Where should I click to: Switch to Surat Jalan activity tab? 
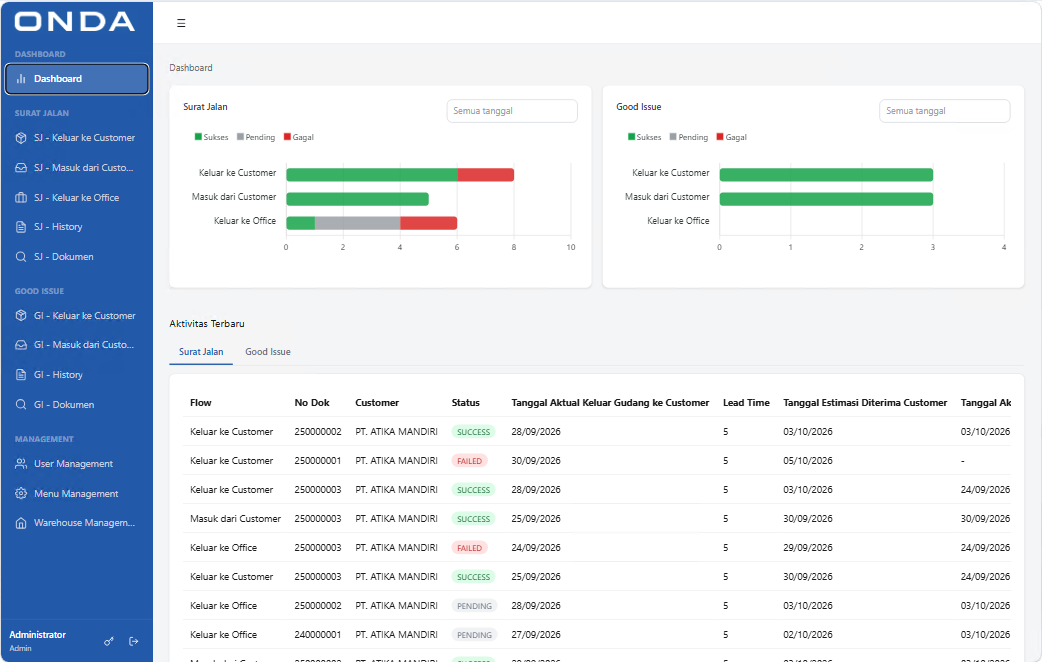pos(201,352)
